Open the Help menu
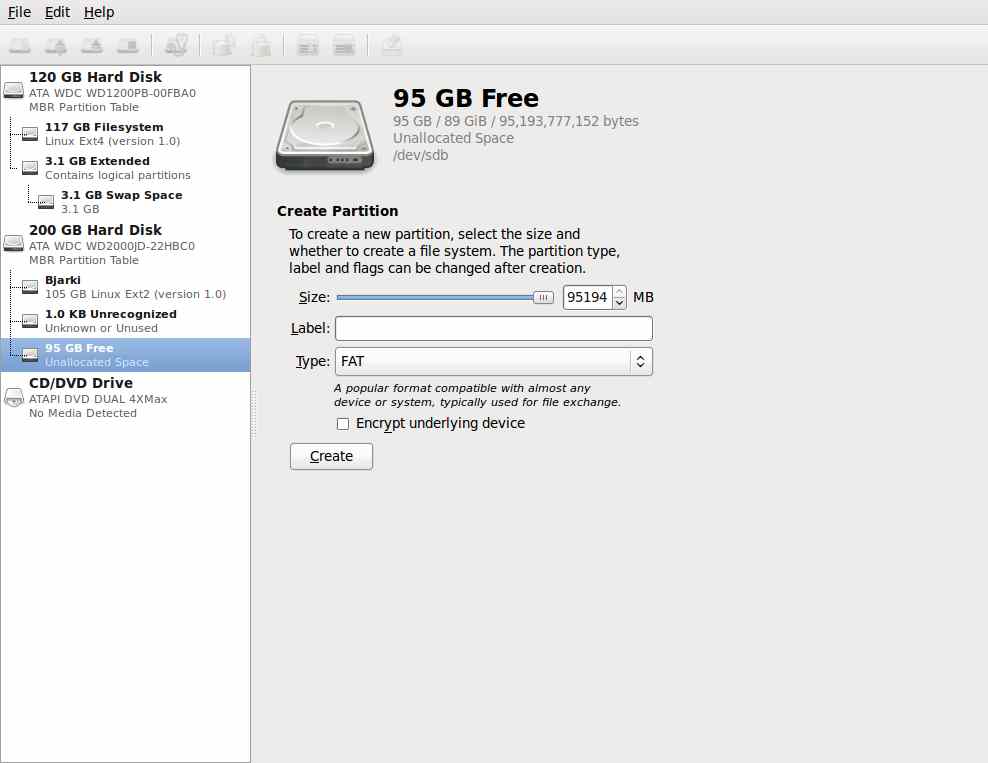Image resolution: width=988 pixels, height=763 pixels. (x=99, y=12)
